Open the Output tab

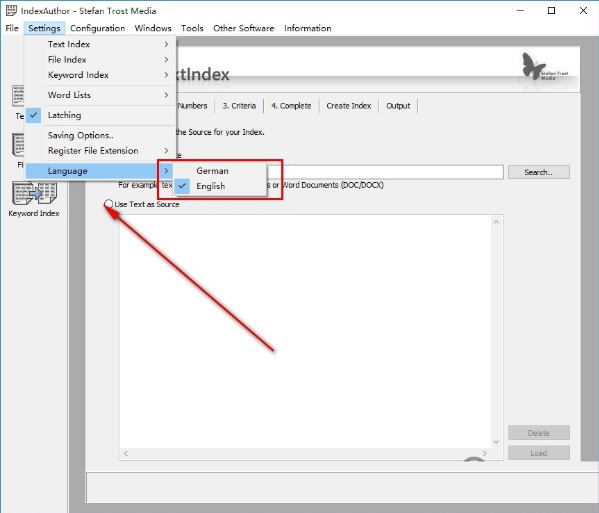[x=398, y=106]
